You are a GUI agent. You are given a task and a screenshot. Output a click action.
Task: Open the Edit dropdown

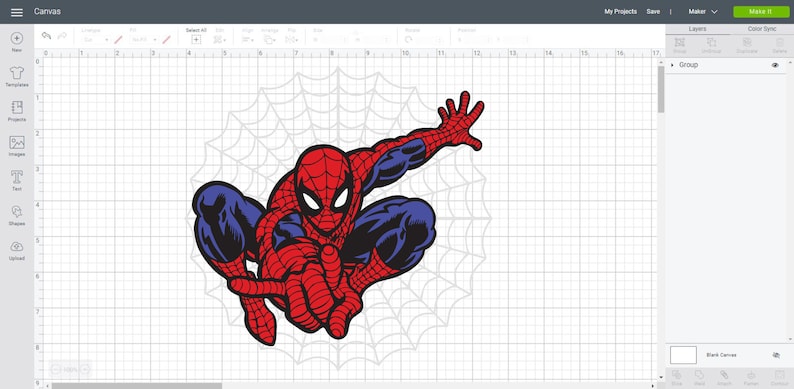(220, 40)
